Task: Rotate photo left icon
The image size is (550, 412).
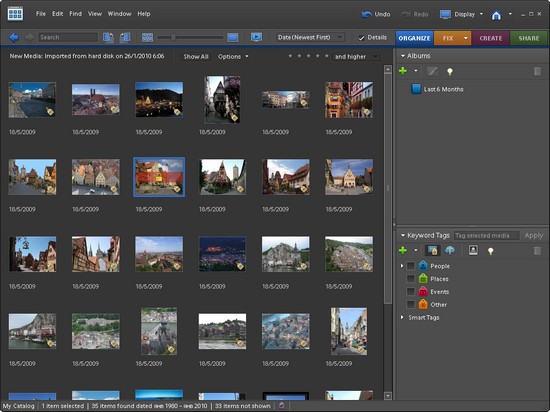Action: click(108, 37)
